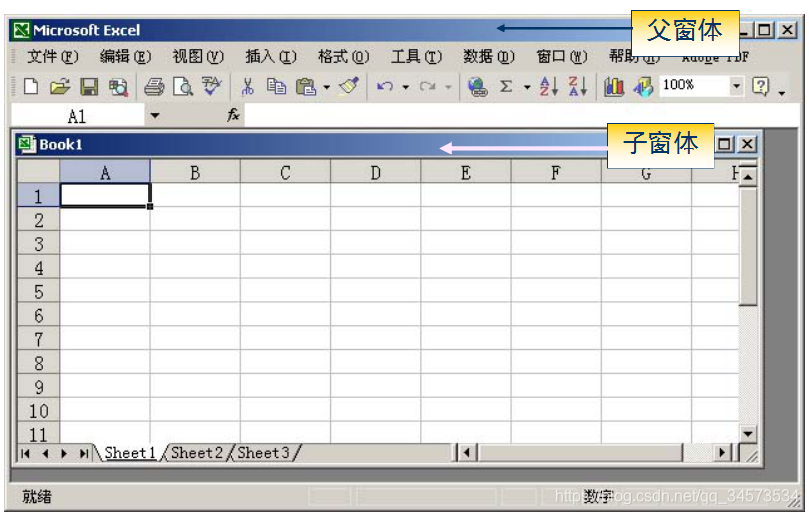Open the 数据(D) menu
This screenshot has height=515, width=809.
pyautogui.click(x=489, y=56)
